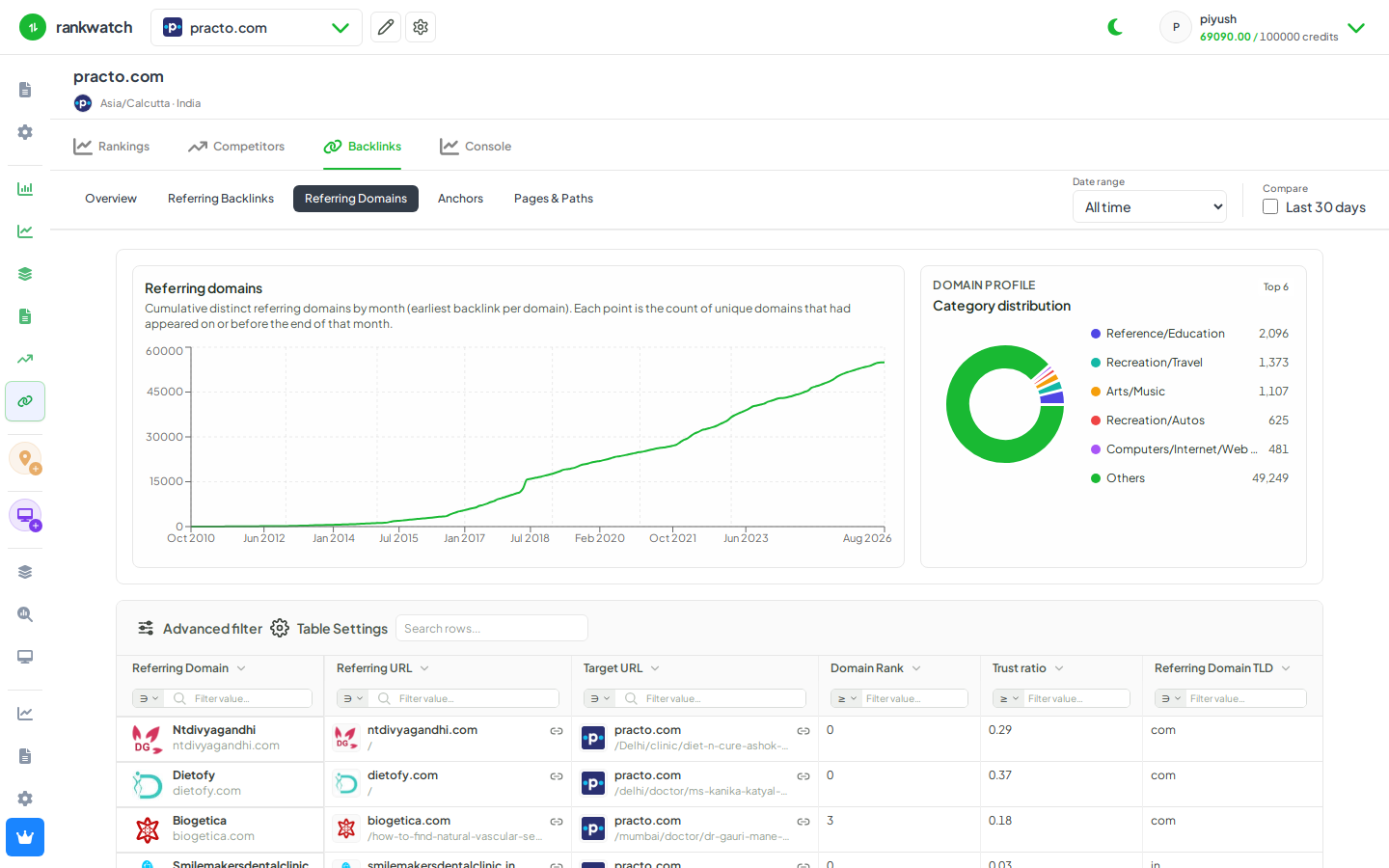
Task: Expand the piyush account menu chevron
Action: [1356, 27]
